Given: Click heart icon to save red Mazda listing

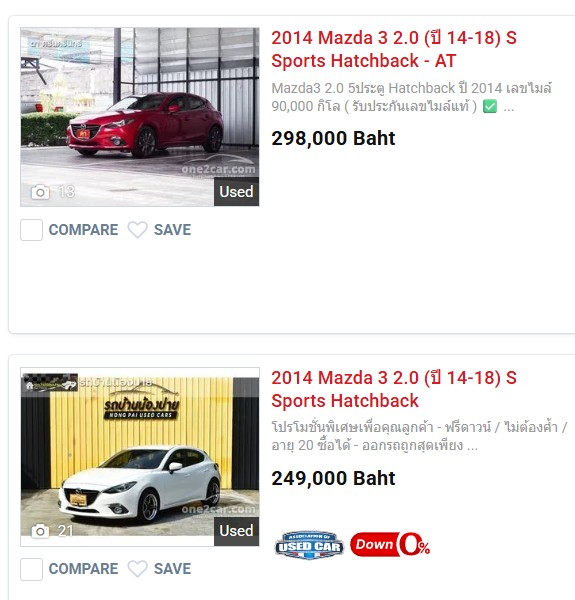Looking at the screenshot, I should pyautogui.click(x=137, y=230).
